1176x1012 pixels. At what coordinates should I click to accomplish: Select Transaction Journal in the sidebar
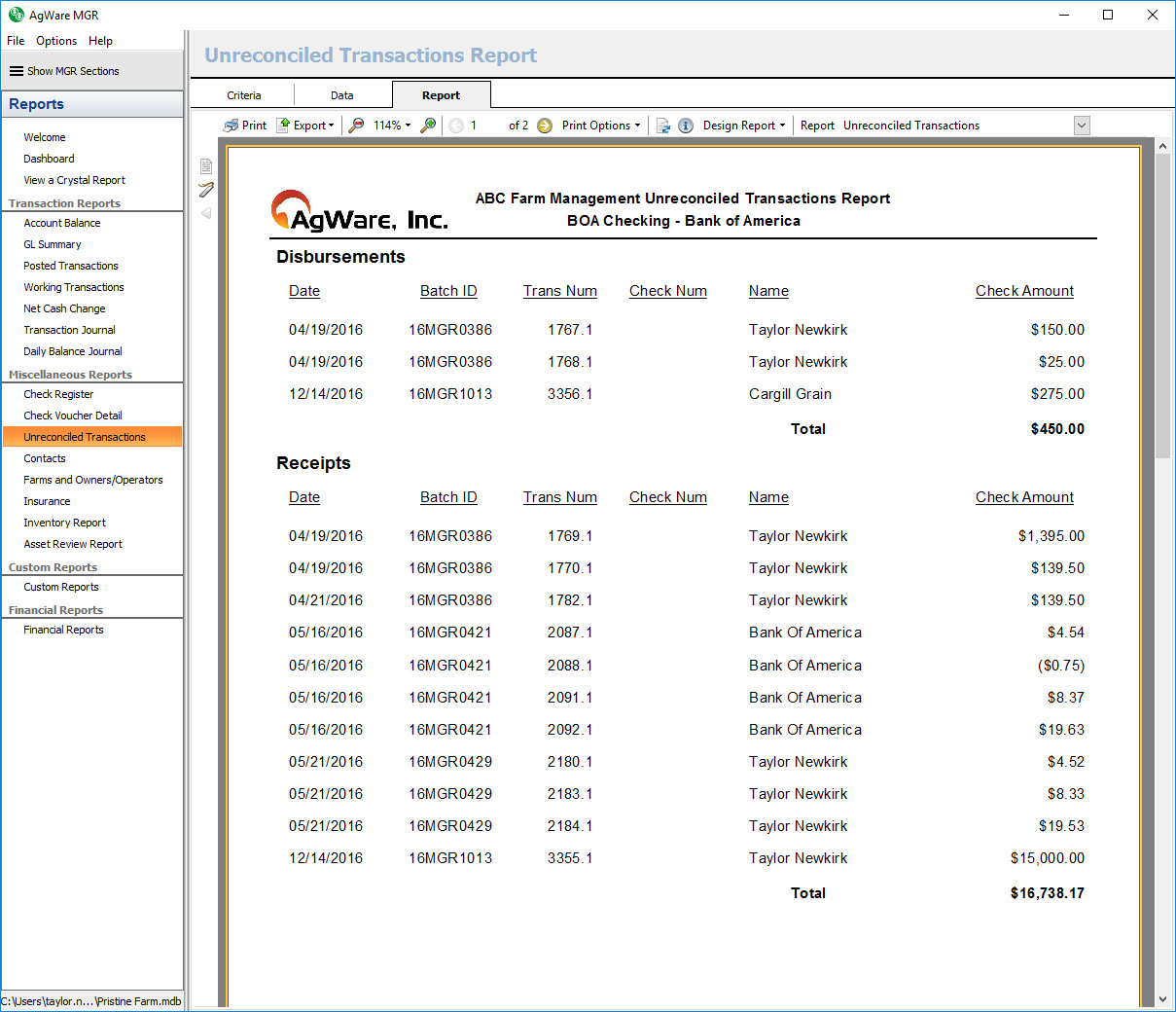click(x=69, y=330)
